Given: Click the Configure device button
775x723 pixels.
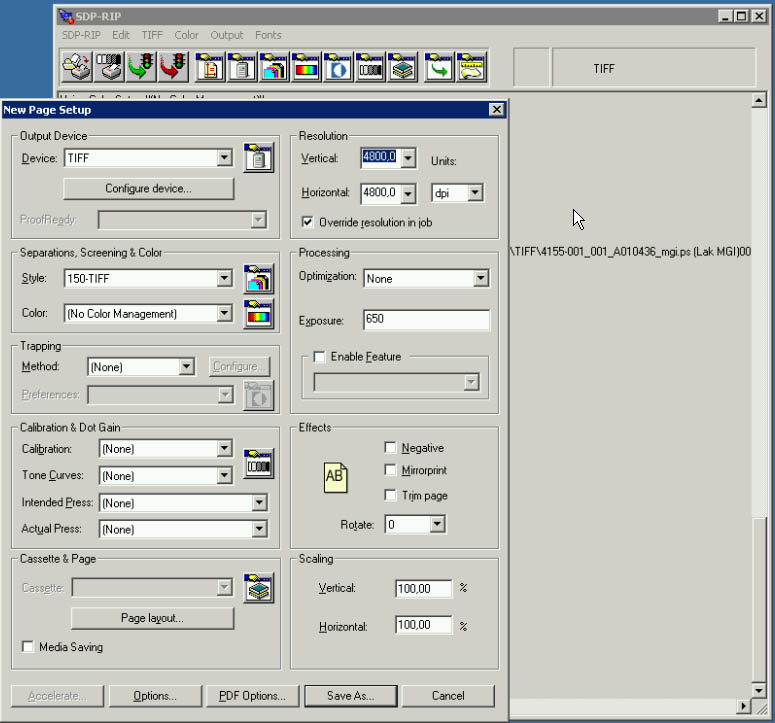Looking at the screenshot, I should (x=148, y=188).
